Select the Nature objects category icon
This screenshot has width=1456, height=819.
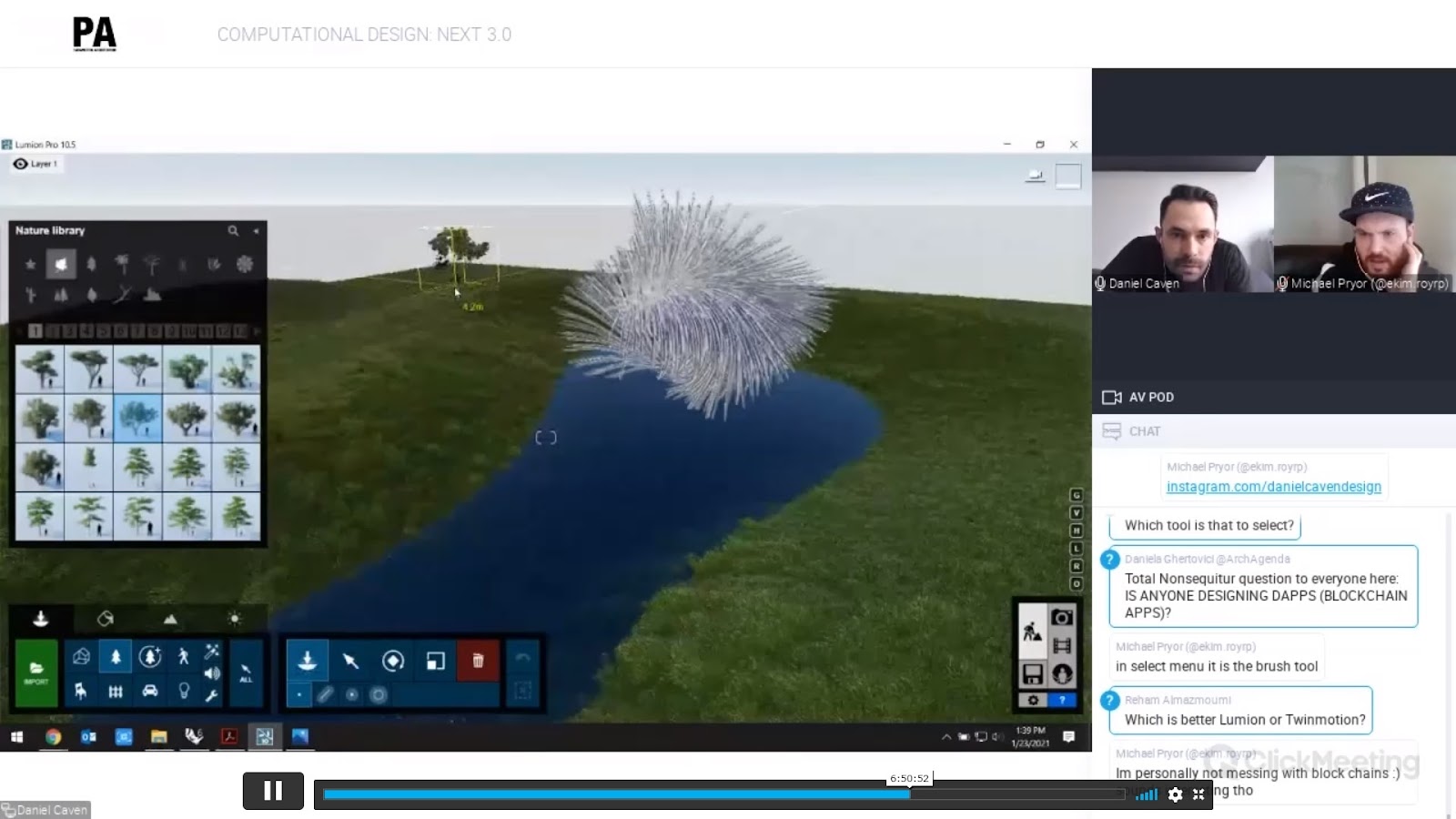116,657
